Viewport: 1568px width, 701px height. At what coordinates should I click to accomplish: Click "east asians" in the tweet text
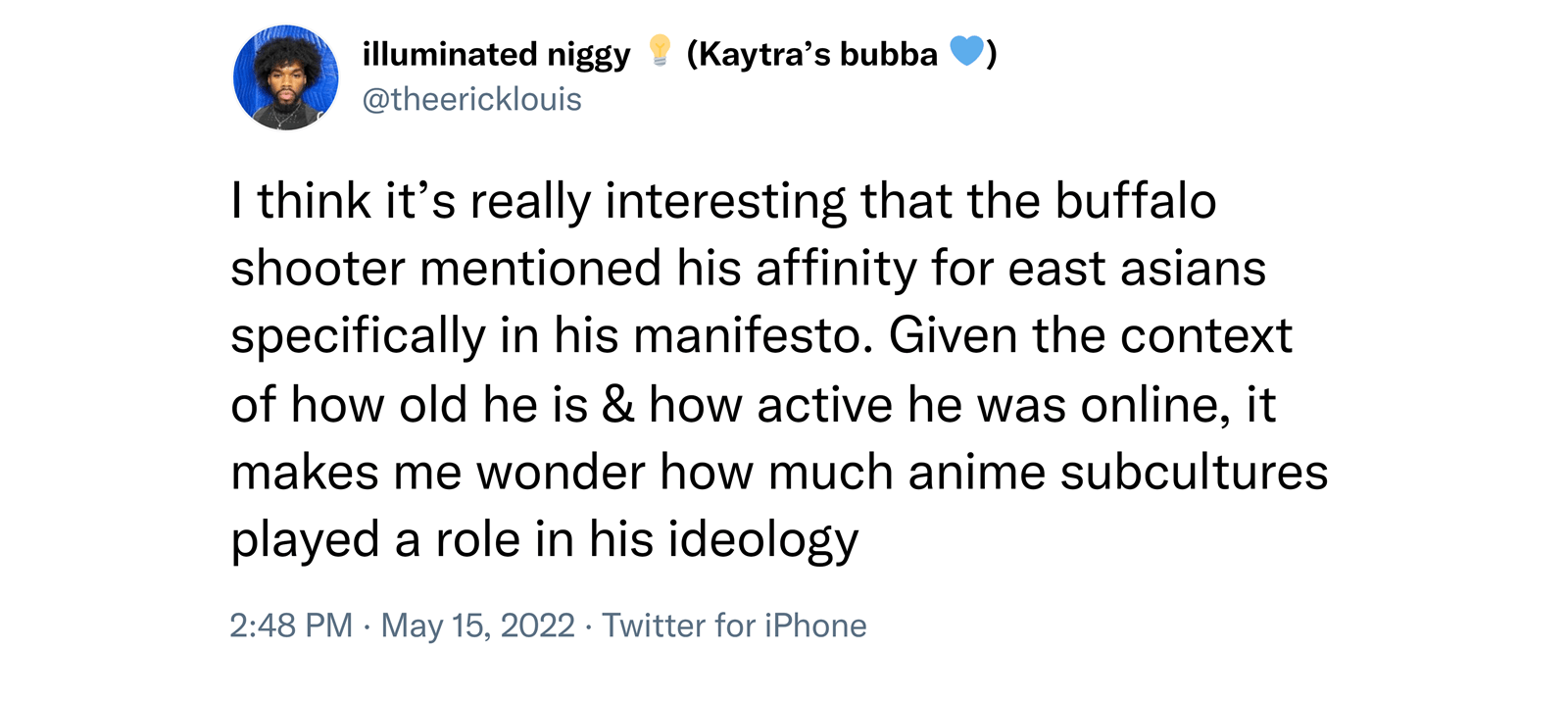(1137, 269)
